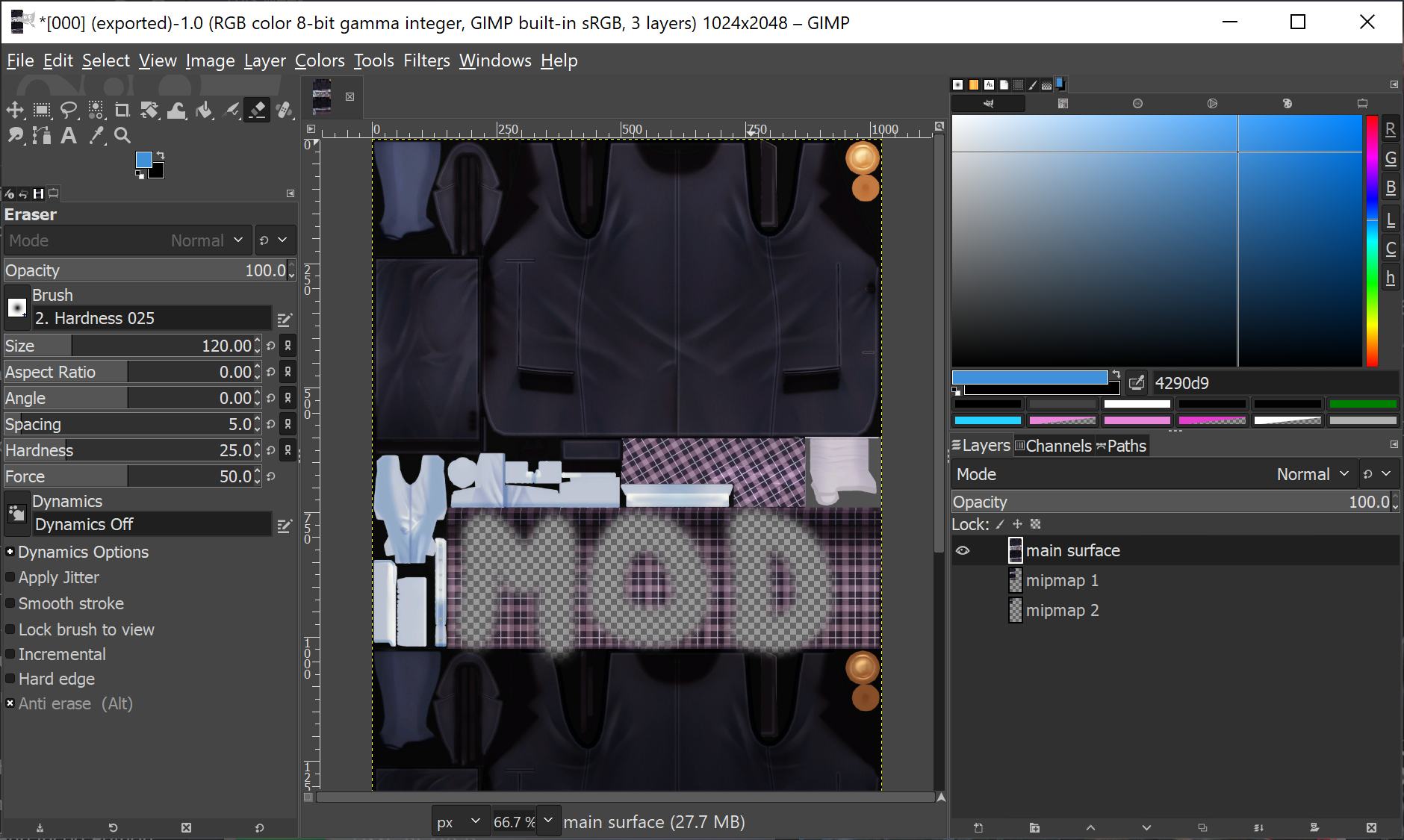Select the Zoom magnifier tool

point(122,135)
